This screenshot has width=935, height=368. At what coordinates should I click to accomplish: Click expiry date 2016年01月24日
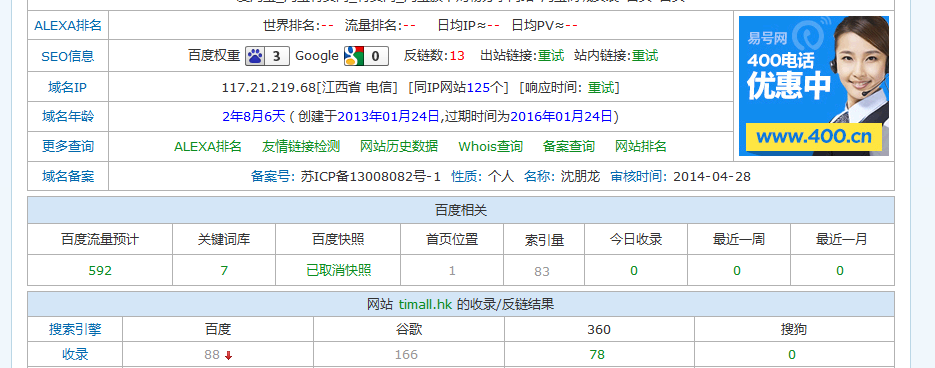(562, 116)
